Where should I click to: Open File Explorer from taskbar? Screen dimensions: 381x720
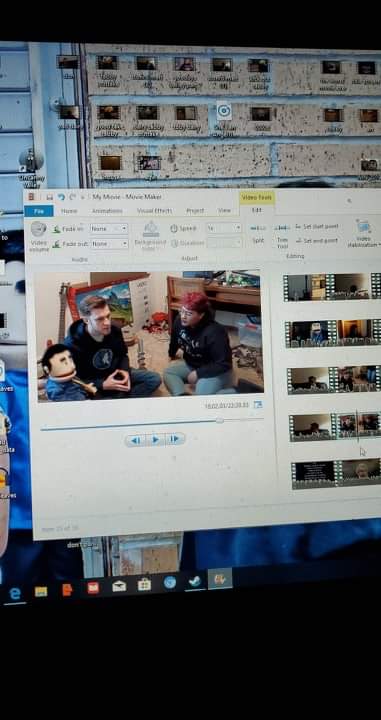(41, 591)
